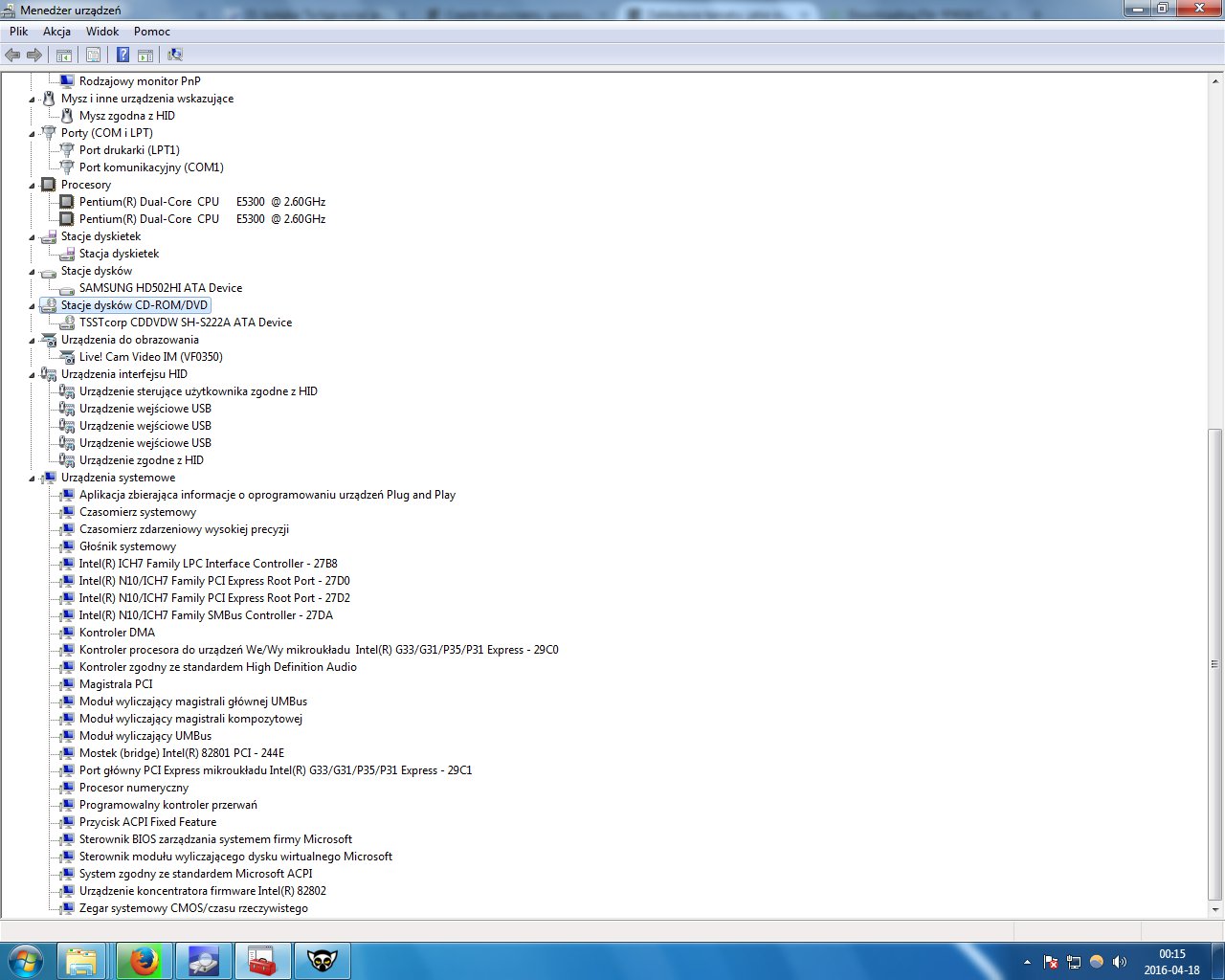Select Czasomierz zdarzeniowy wysokiej precyzji
Screen dimensions: 1225x980
click(x=184, y=529)
